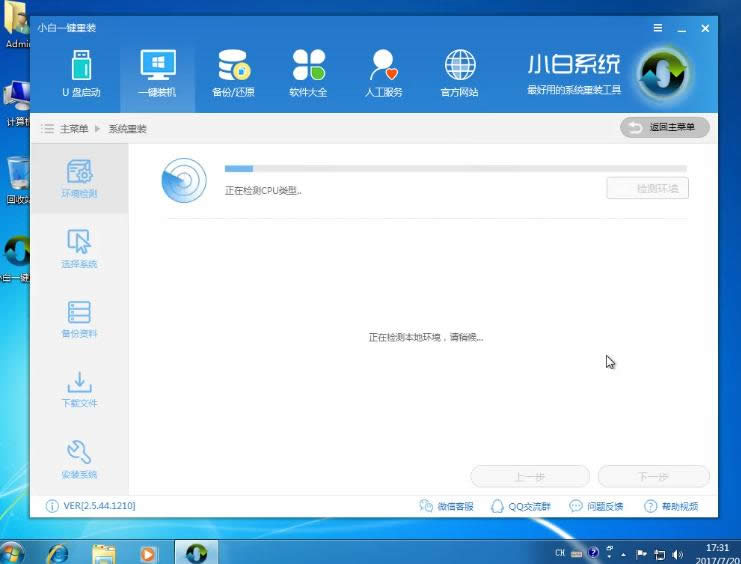Switch to the 下载文件 sidebar step
This screenshot has height=564, width=741.
pyautogui.click(x=79, y=389)
